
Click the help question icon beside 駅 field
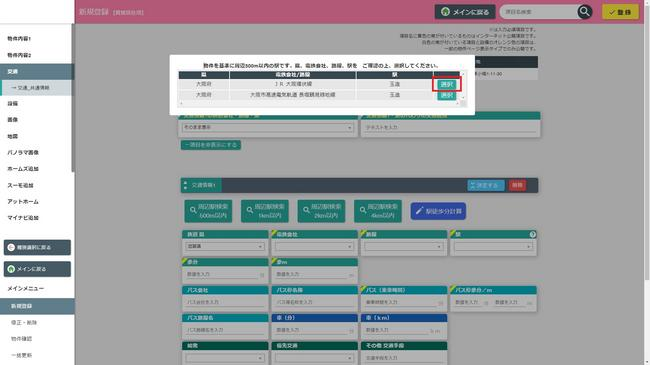click(x=533, y=234)
